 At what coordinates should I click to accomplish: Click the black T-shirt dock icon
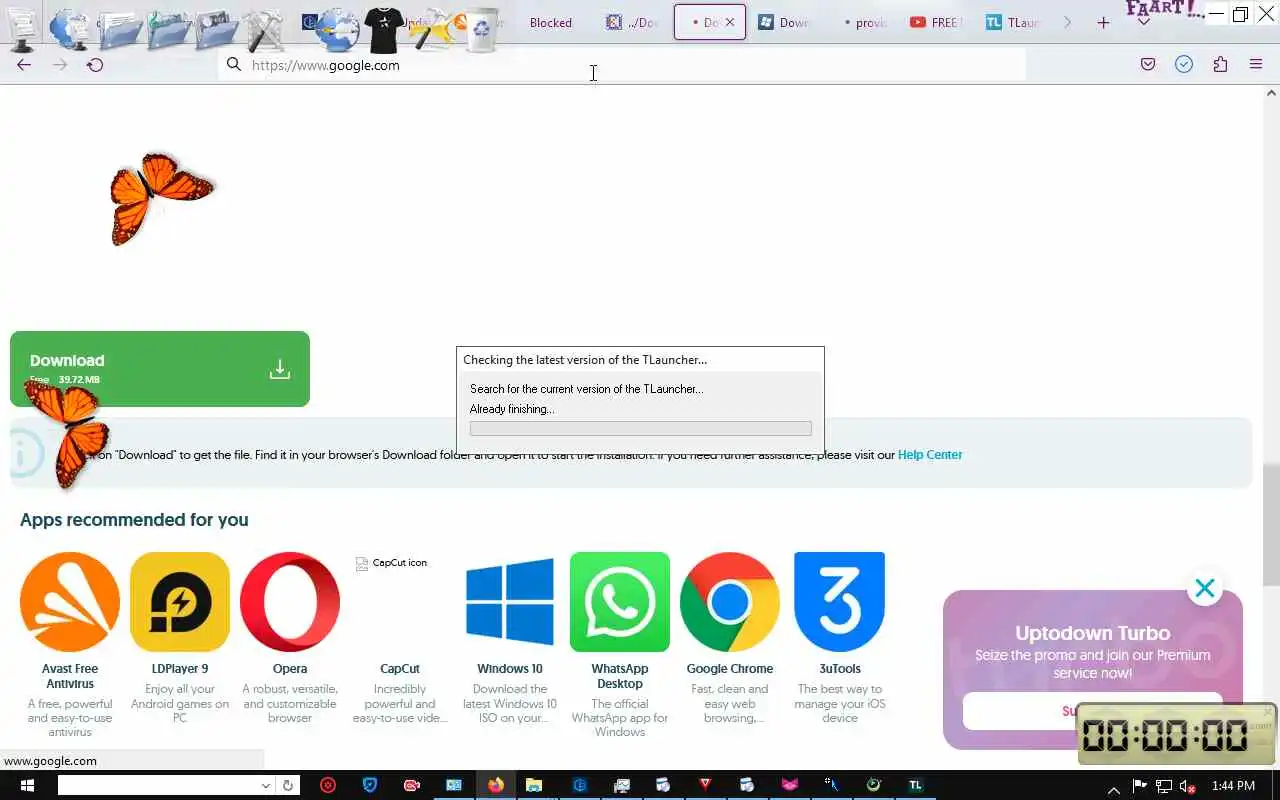tap(385, 30)
